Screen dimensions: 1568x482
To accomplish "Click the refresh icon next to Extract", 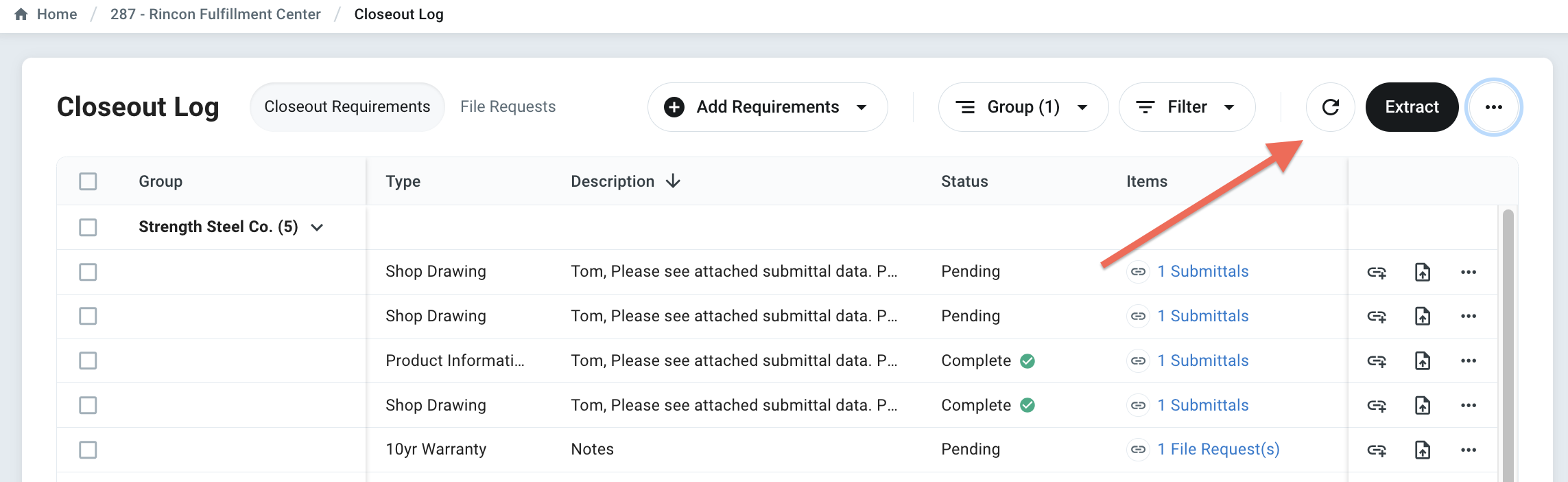I will (x=1330, y=107).
